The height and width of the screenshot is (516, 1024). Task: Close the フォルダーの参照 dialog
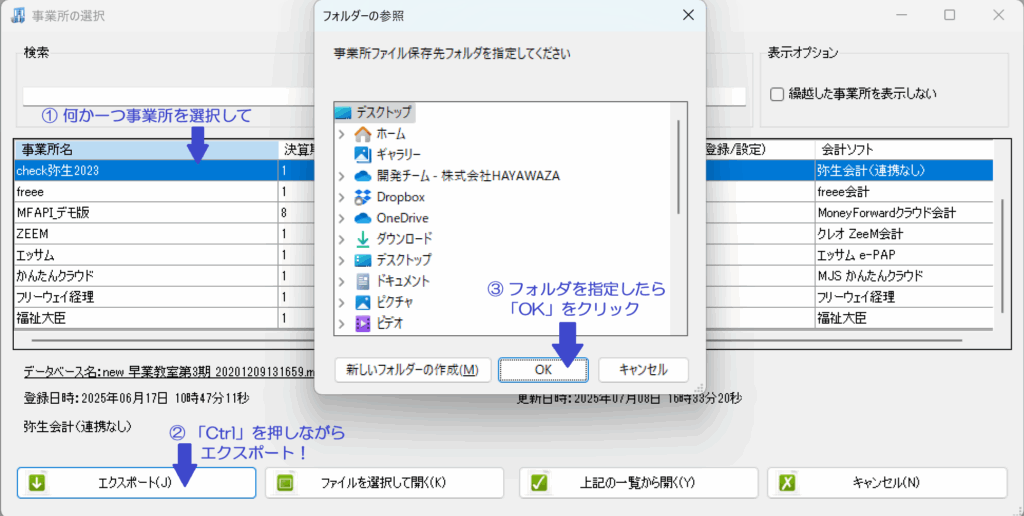(x=688, y=15)
